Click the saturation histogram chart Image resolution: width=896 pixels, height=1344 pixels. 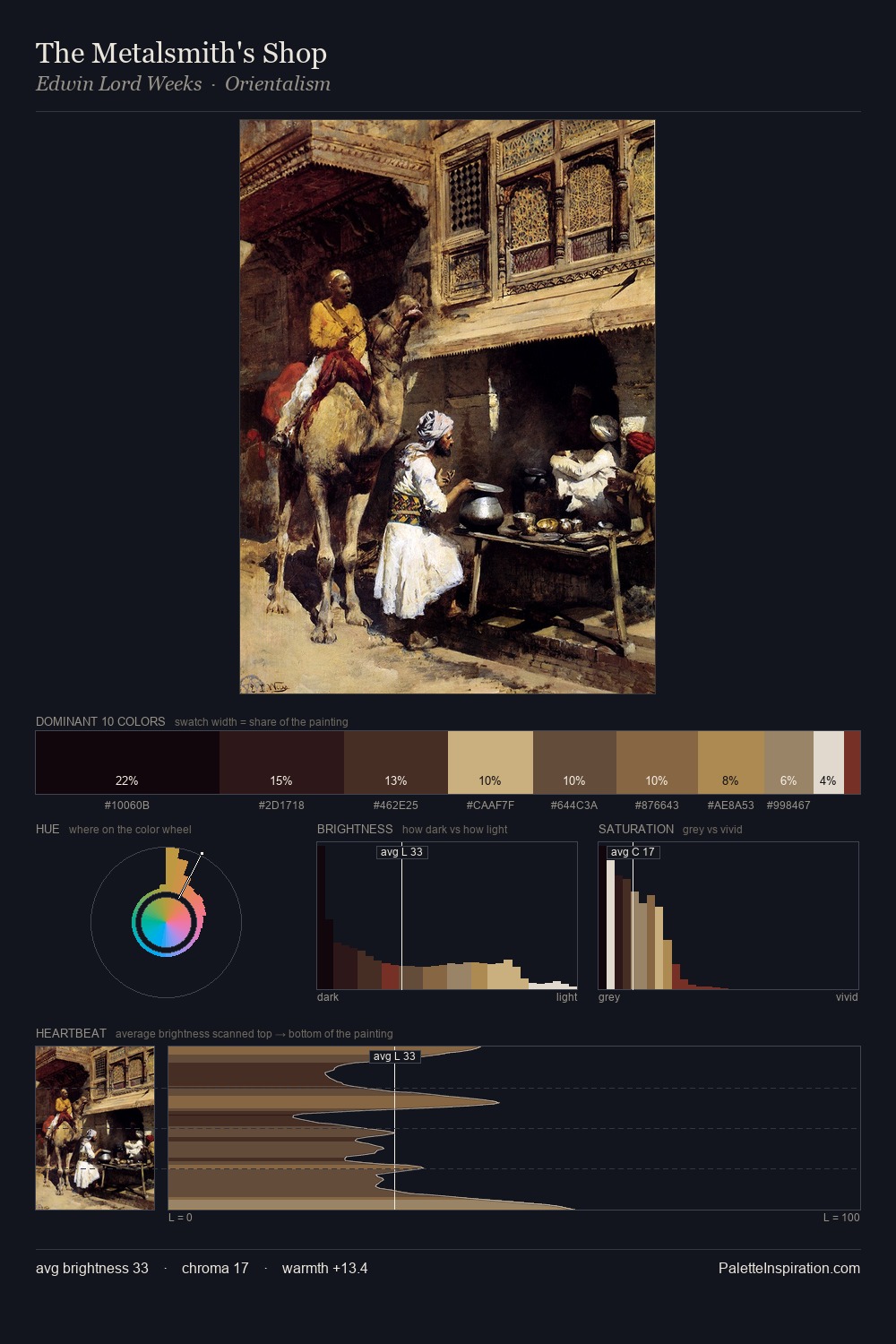pyautogui.click(x=728, y=916)
